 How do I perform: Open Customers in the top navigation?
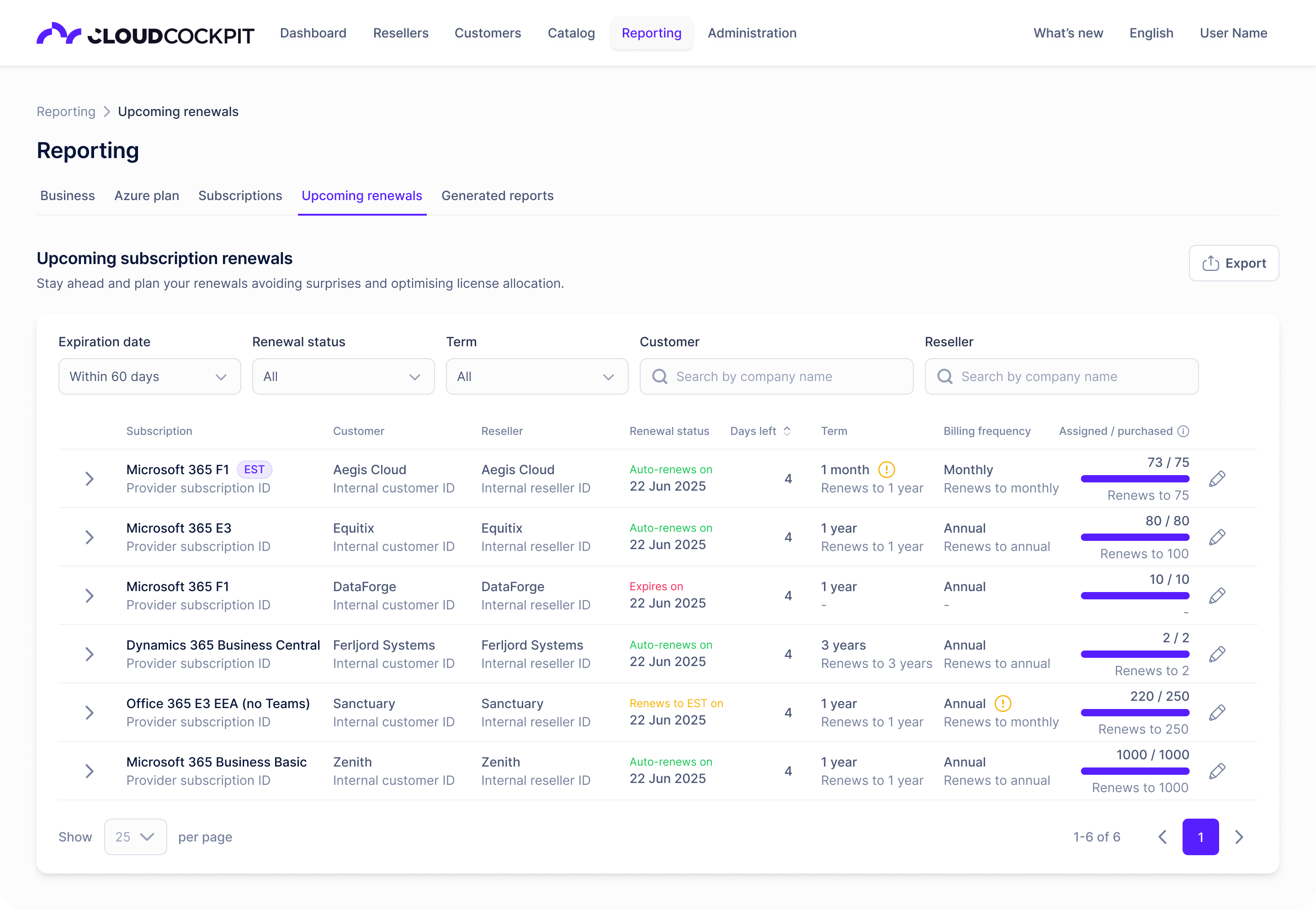pos(488,33)
